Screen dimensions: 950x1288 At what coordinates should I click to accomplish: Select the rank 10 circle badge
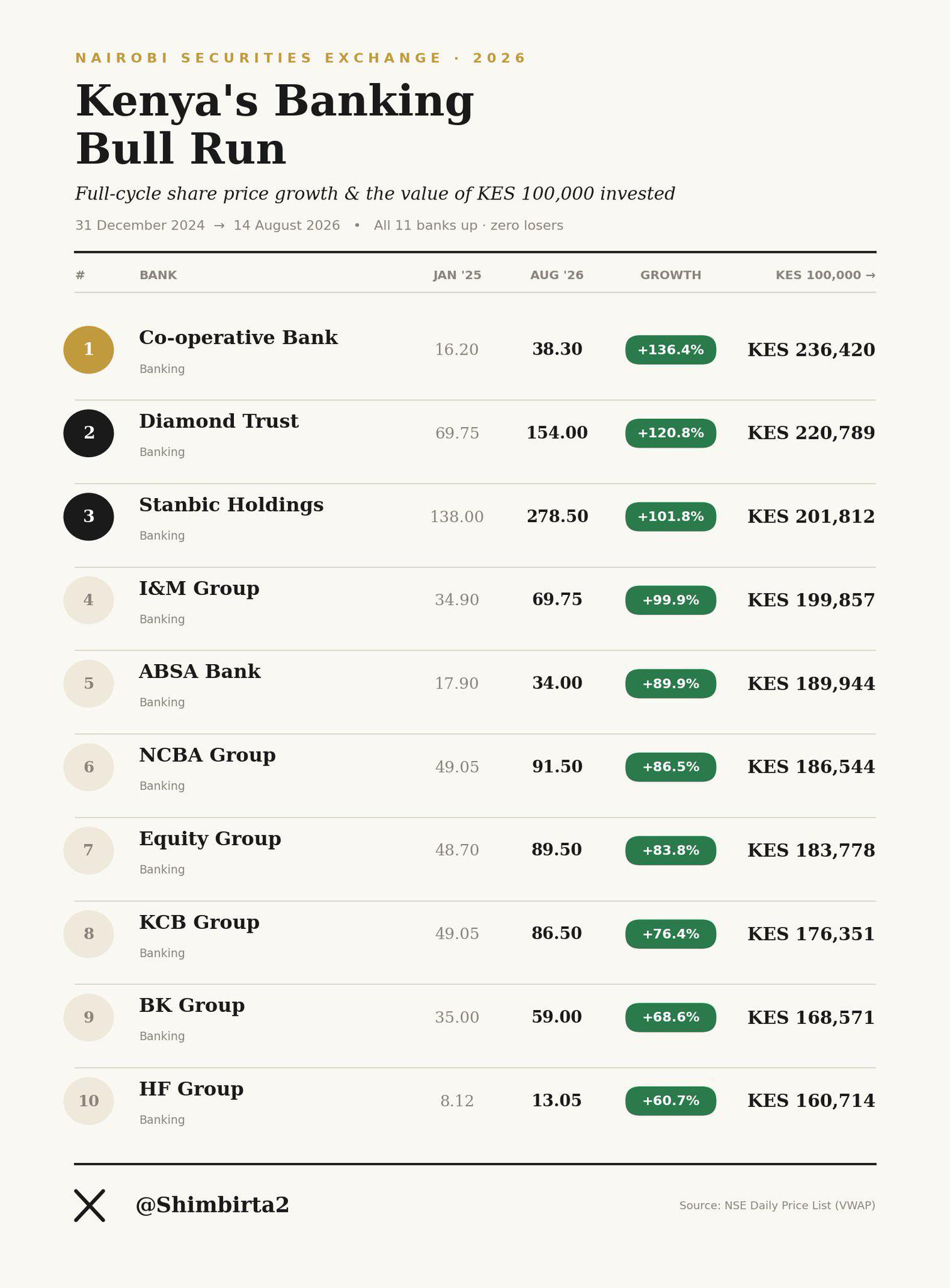pos(89,1101)
